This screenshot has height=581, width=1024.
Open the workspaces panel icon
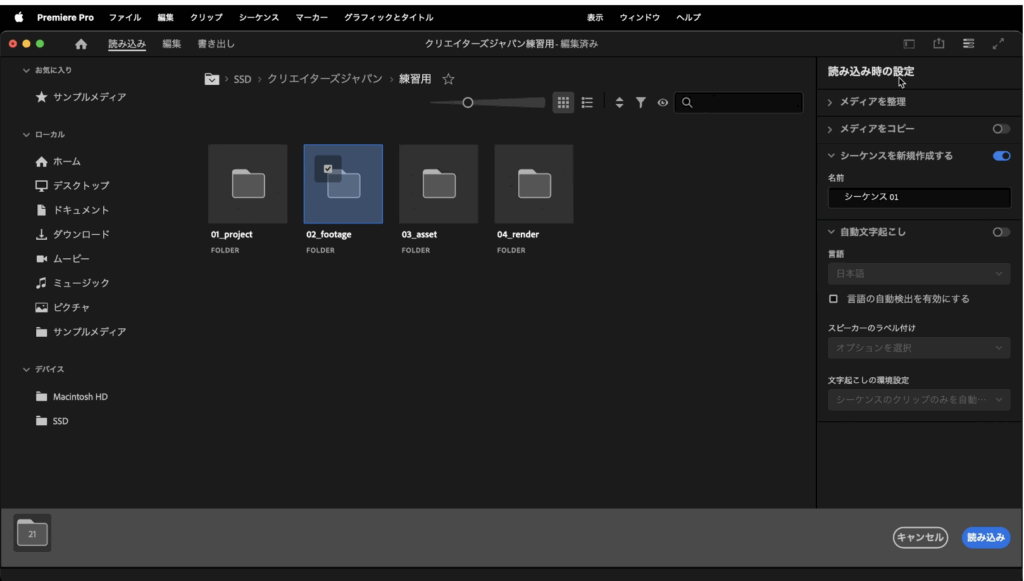(x=968, y=44)
